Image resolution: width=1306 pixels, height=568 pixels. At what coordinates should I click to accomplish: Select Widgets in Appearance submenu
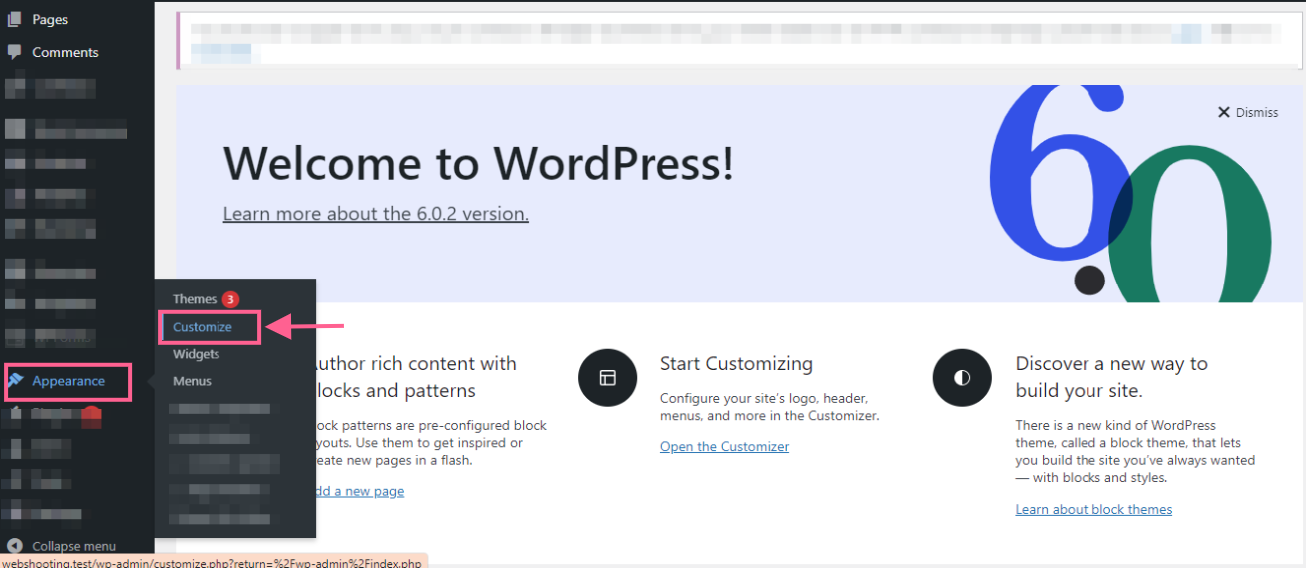[x=196, y=354]
